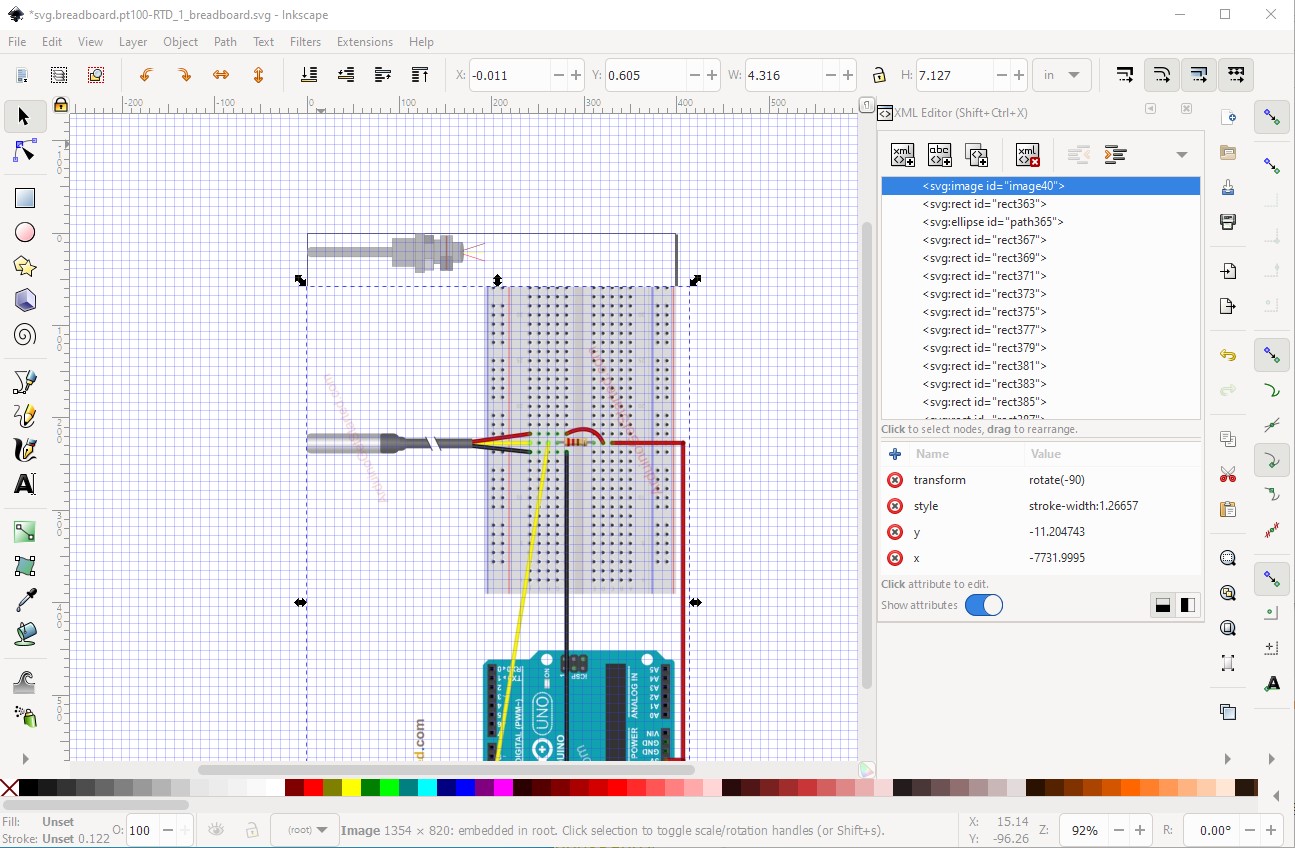Activate the 3D box tool

click(25, 300)
